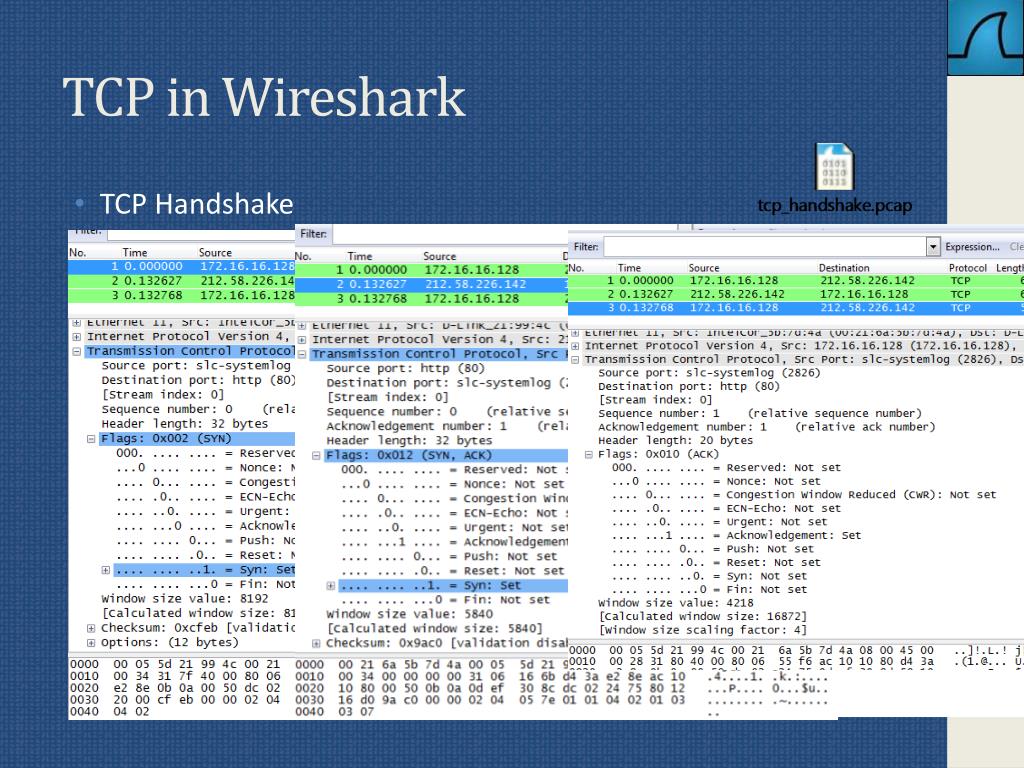Image resolution: width=1024 pixels, height=768 pixels.
Task: Select '[Calculated window size: 16872]' line
Action: click(x=703, y=616)
